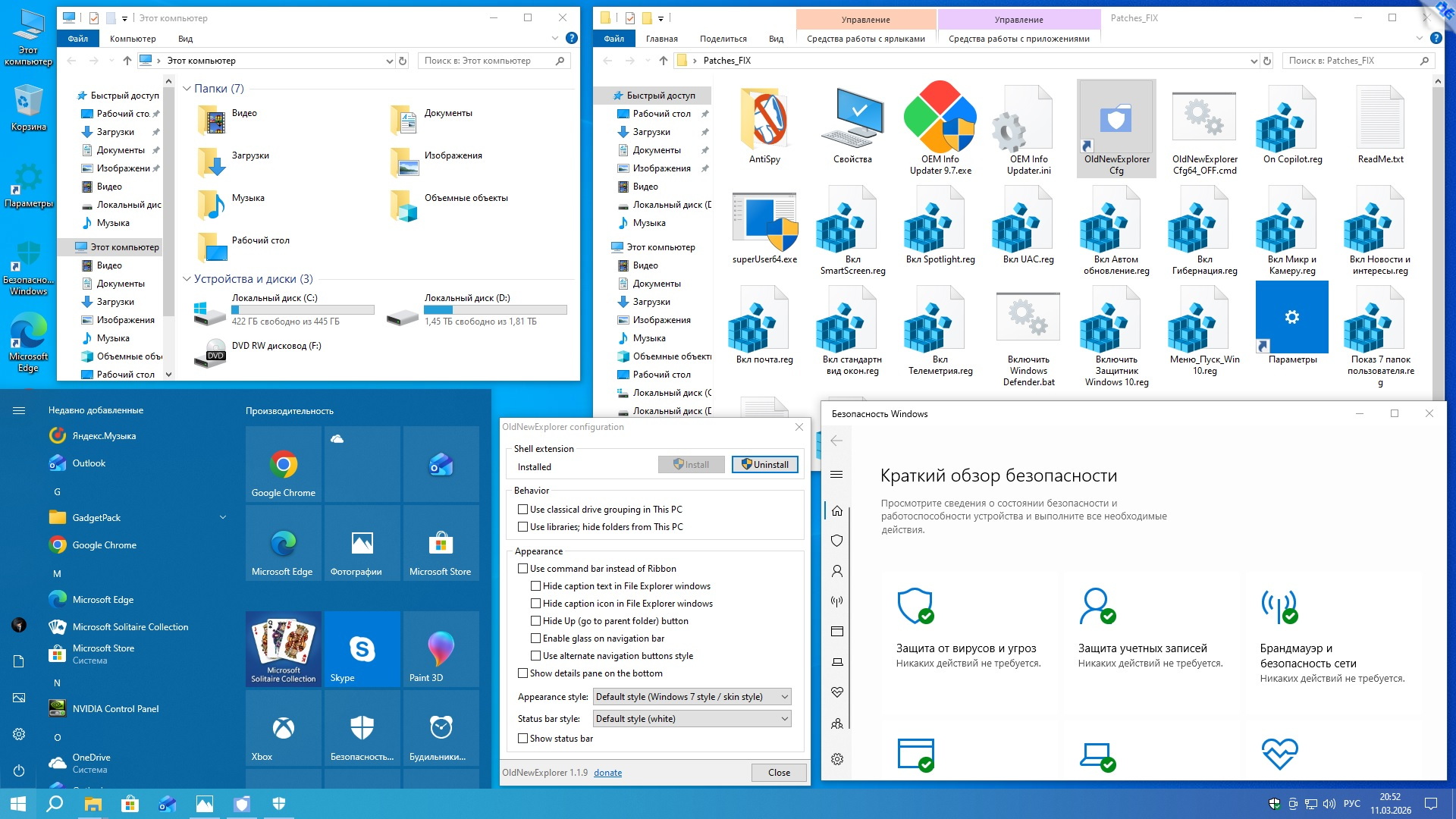
Task: Click the donate link
Action: click(x=607, y=773)
